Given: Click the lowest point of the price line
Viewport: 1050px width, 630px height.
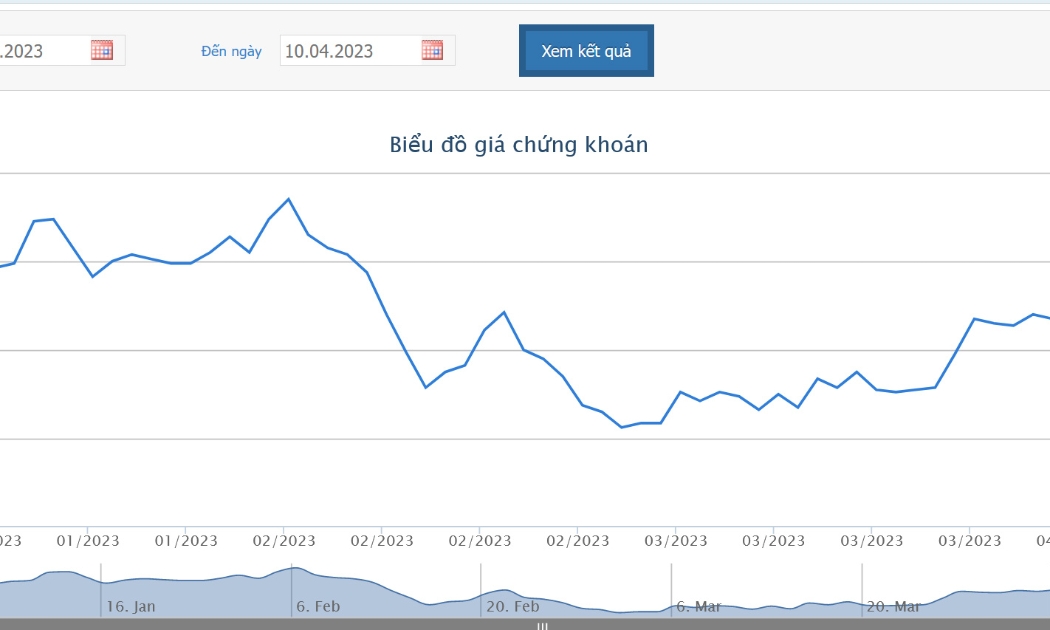Looking at the screenshot, I should click(x=621, y=427).
